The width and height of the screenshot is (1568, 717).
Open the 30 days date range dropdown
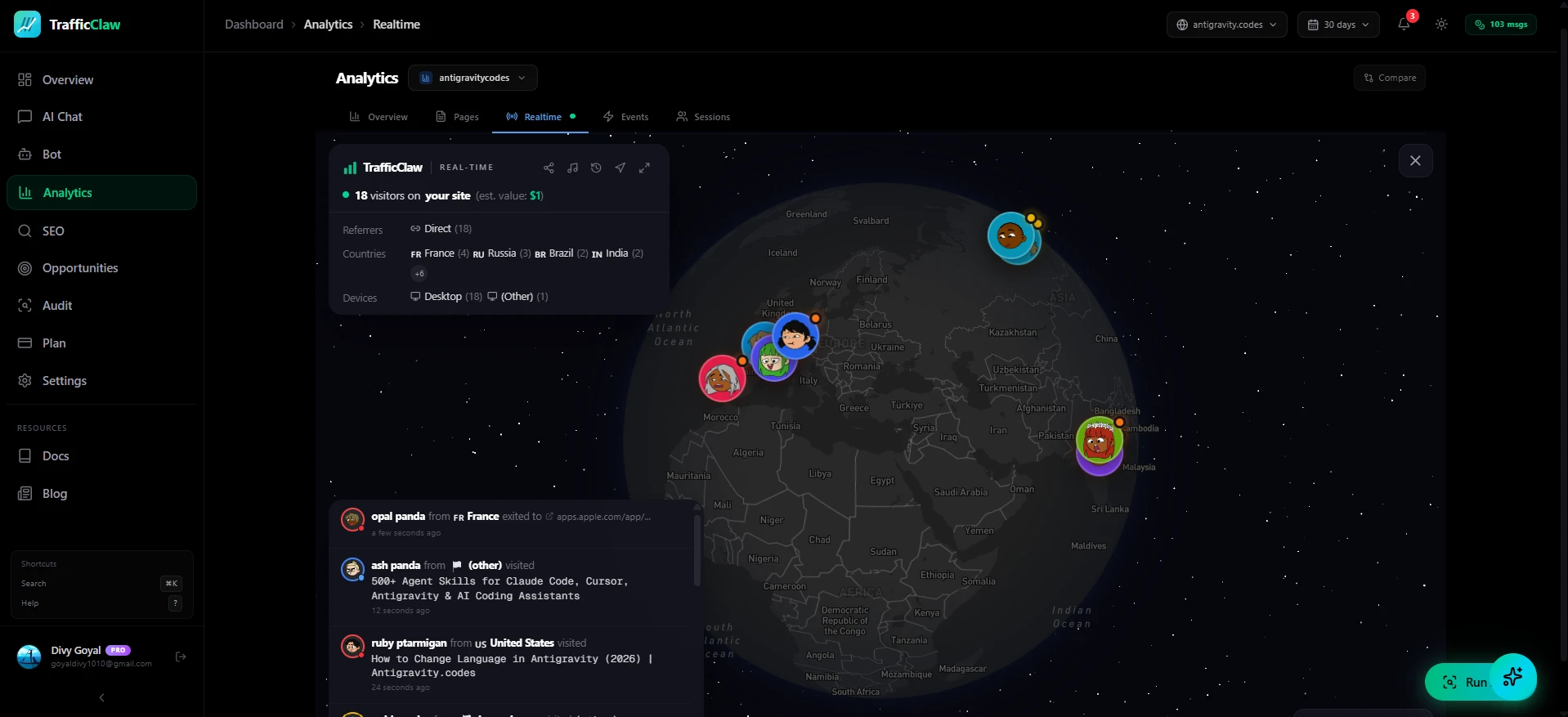(1338, 25)
